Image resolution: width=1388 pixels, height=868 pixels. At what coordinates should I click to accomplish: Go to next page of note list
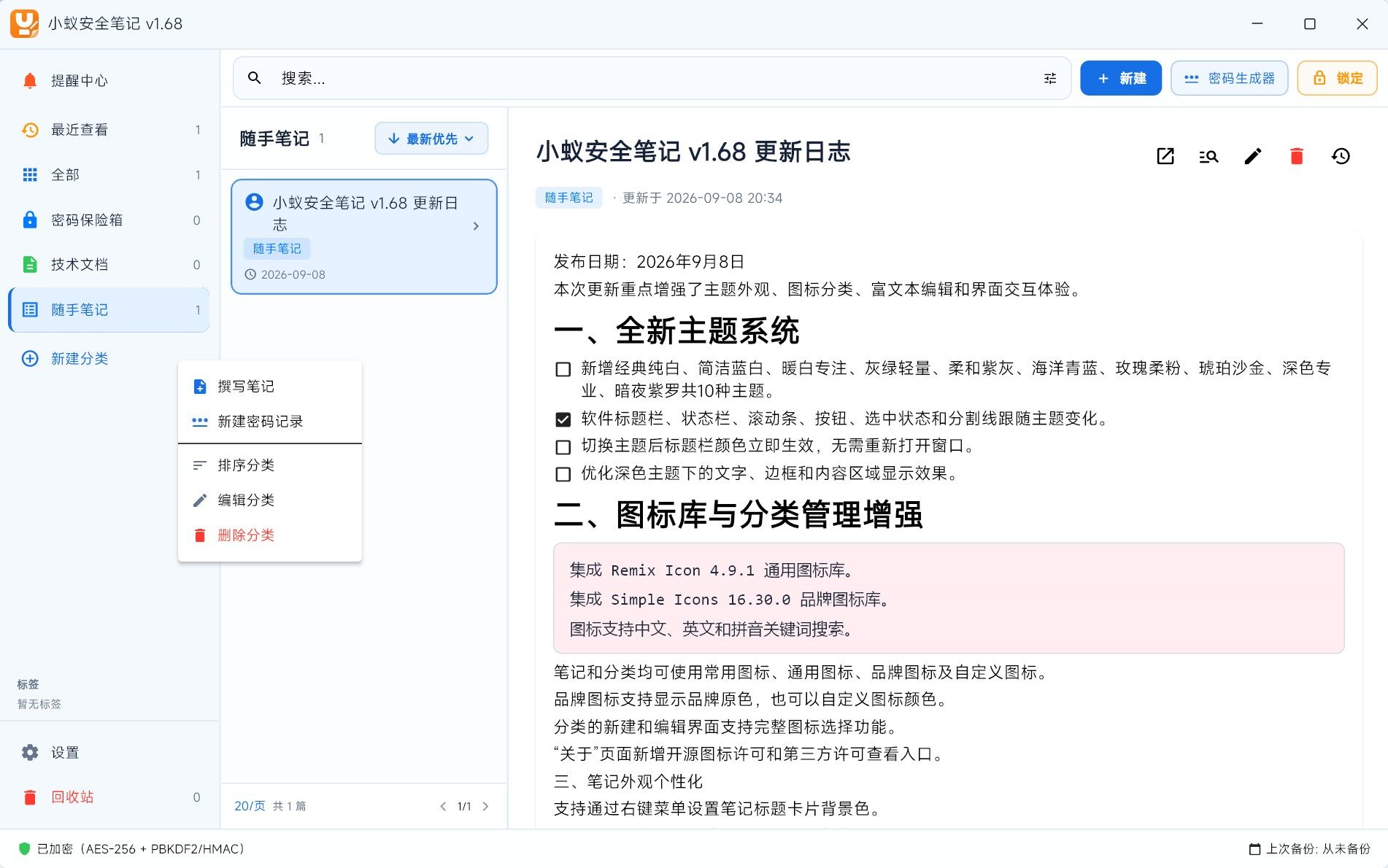click(x=486, y=806)
